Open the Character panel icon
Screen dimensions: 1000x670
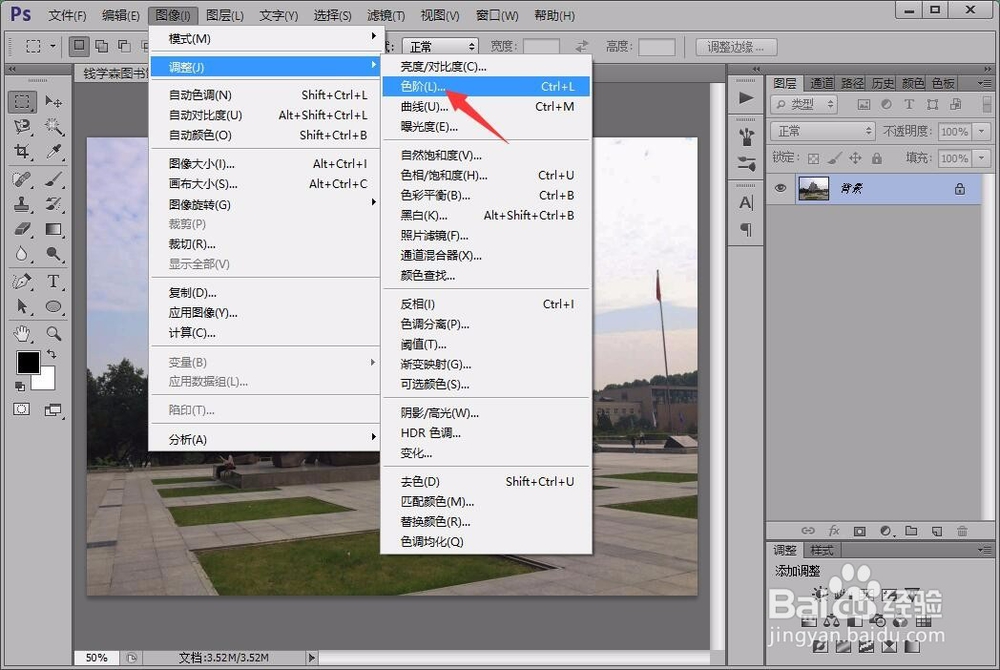point(746,203)
